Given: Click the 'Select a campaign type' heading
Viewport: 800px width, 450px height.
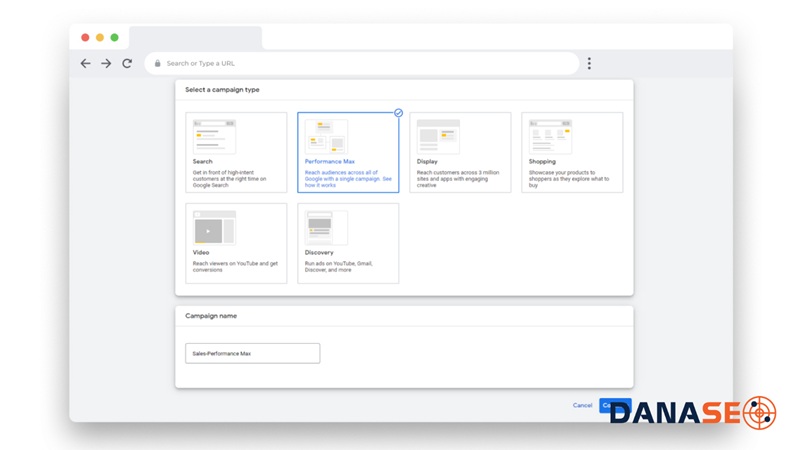Looking at the screenshot, I should pos(222,89).
